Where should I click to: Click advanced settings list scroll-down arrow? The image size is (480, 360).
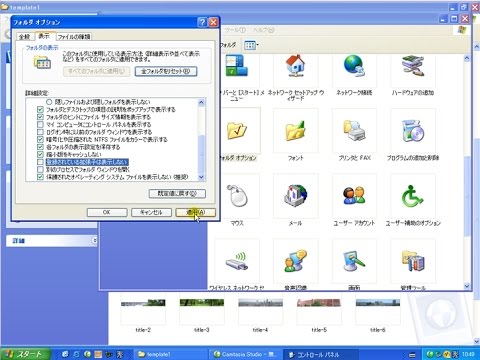coord(201,177)
